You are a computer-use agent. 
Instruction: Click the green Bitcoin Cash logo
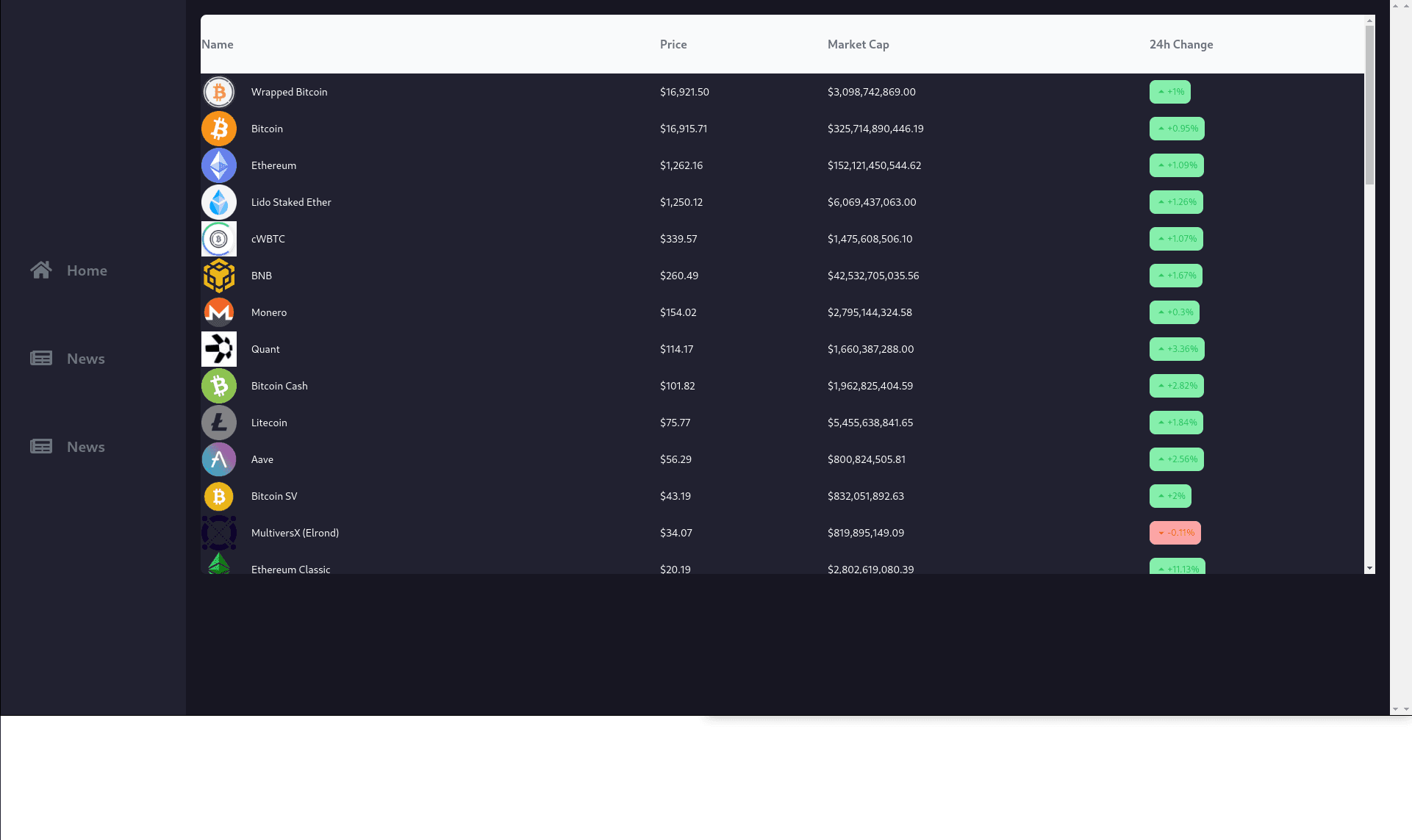pyautogui.click(x=218, y=386)
